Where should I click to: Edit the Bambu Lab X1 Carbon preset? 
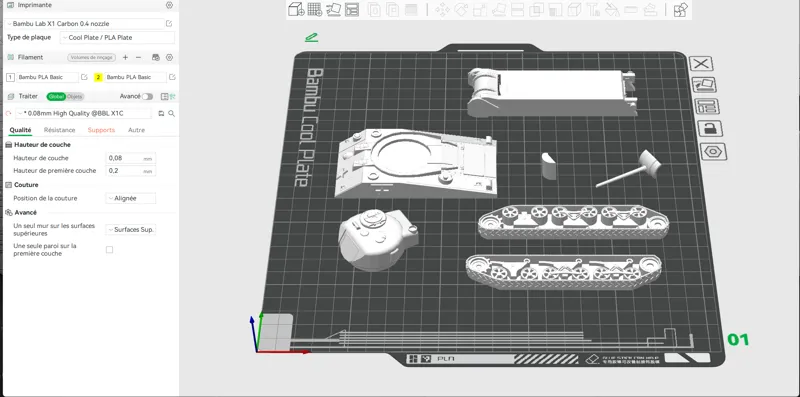click(x=169, y=23)
